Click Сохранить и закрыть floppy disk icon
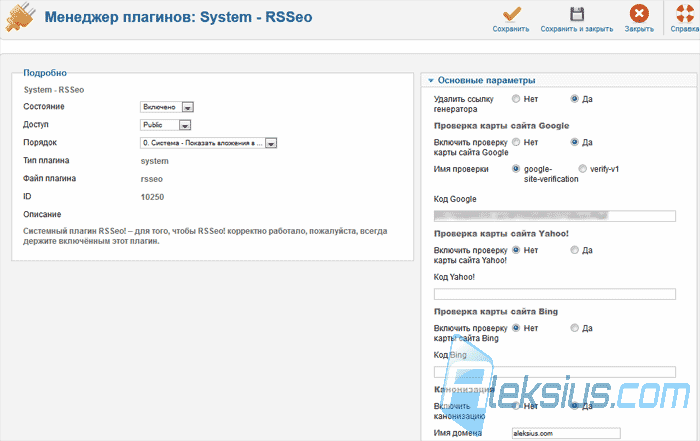 [577, 14]
